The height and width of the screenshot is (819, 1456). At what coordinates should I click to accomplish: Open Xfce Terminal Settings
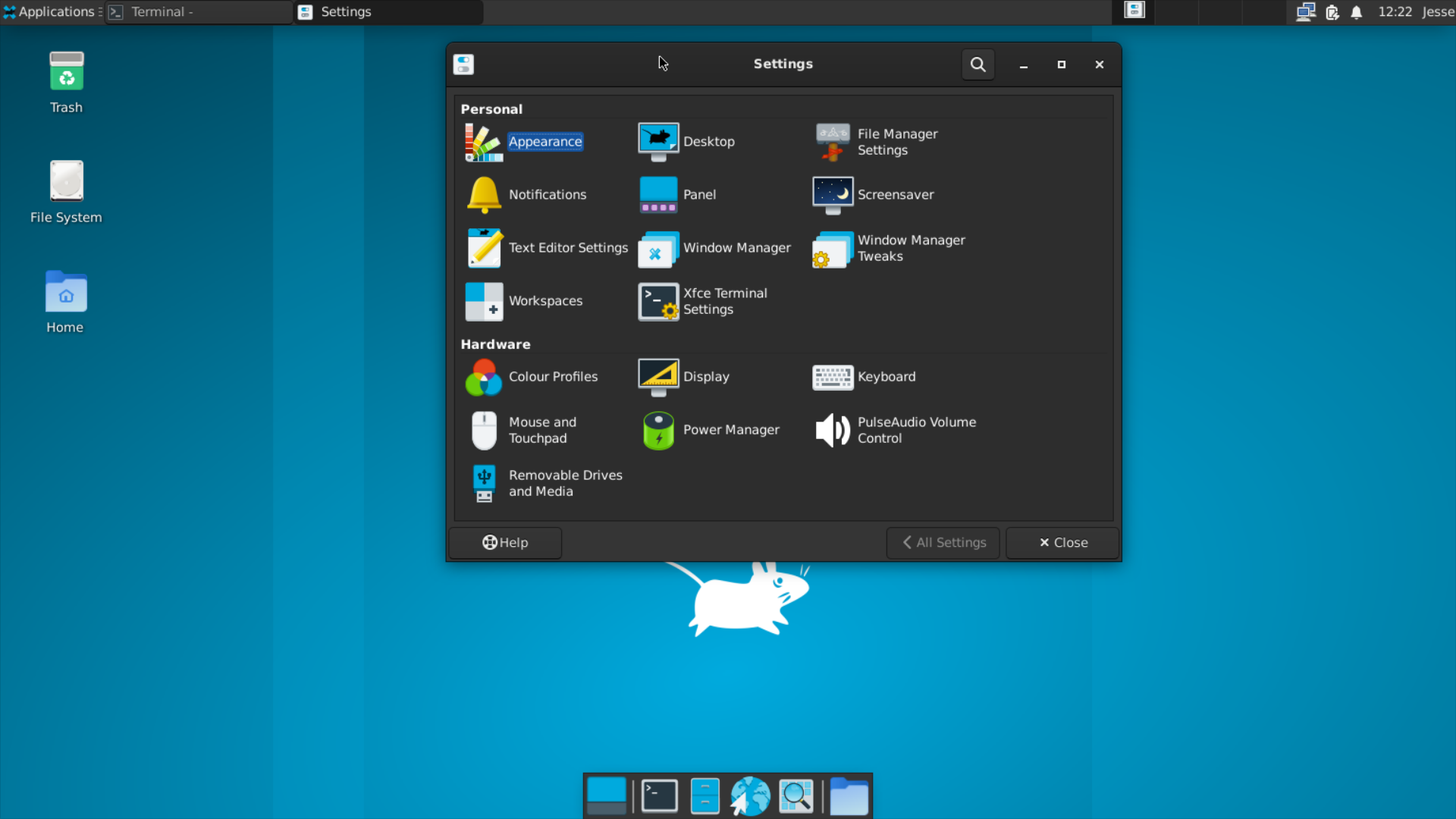tap(703, 301)
